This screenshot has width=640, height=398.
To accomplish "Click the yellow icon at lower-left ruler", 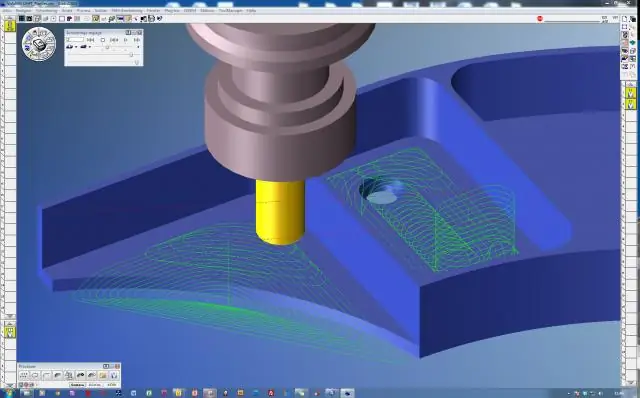I will point(10,331).
